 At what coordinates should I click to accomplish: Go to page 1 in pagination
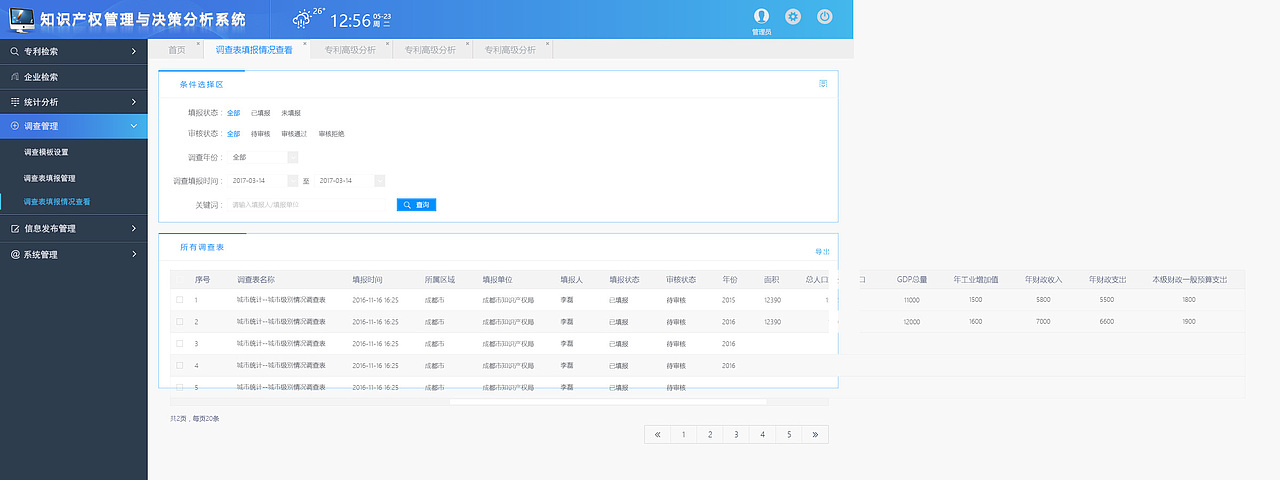click(683, 434)
